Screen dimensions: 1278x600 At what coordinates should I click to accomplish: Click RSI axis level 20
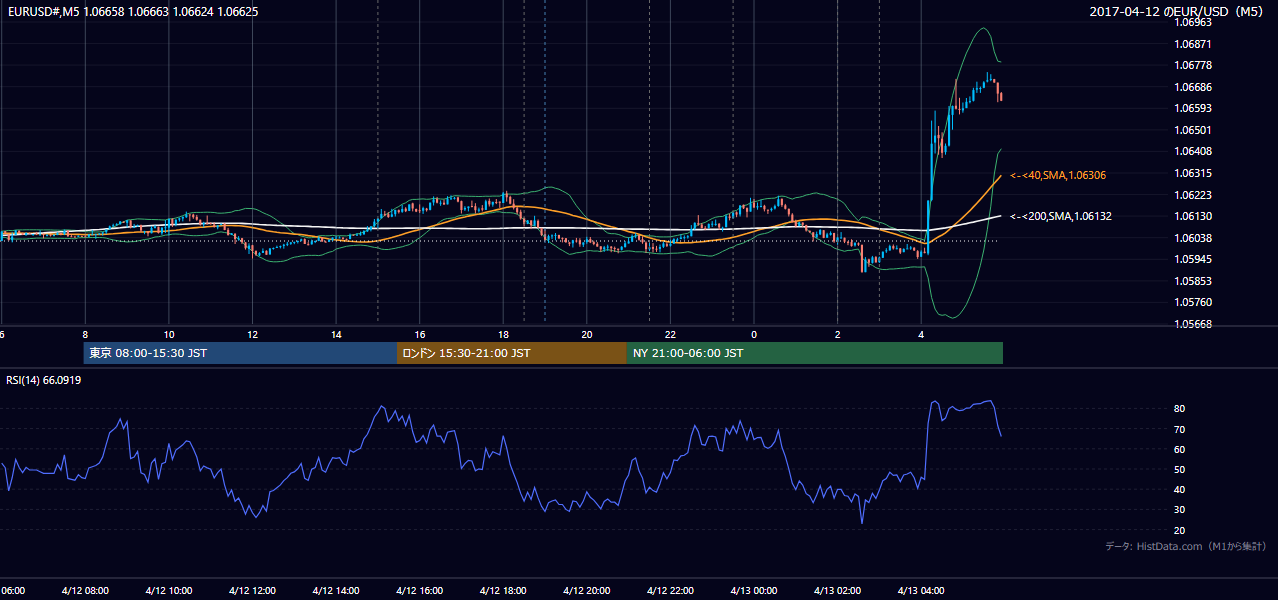pyautogui.click(x=1179, y=530)
